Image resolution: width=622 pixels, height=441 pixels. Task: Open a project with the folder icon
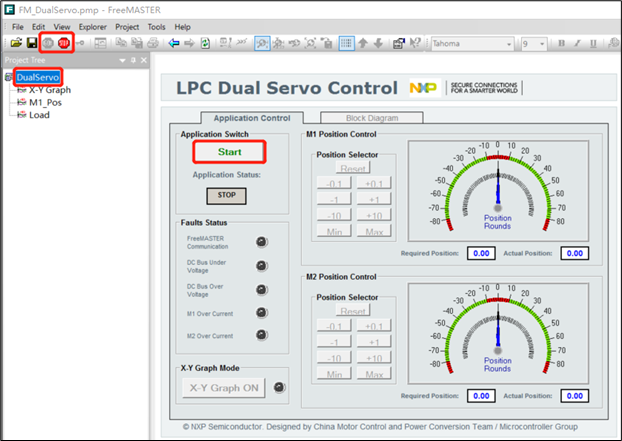[16, 43]
